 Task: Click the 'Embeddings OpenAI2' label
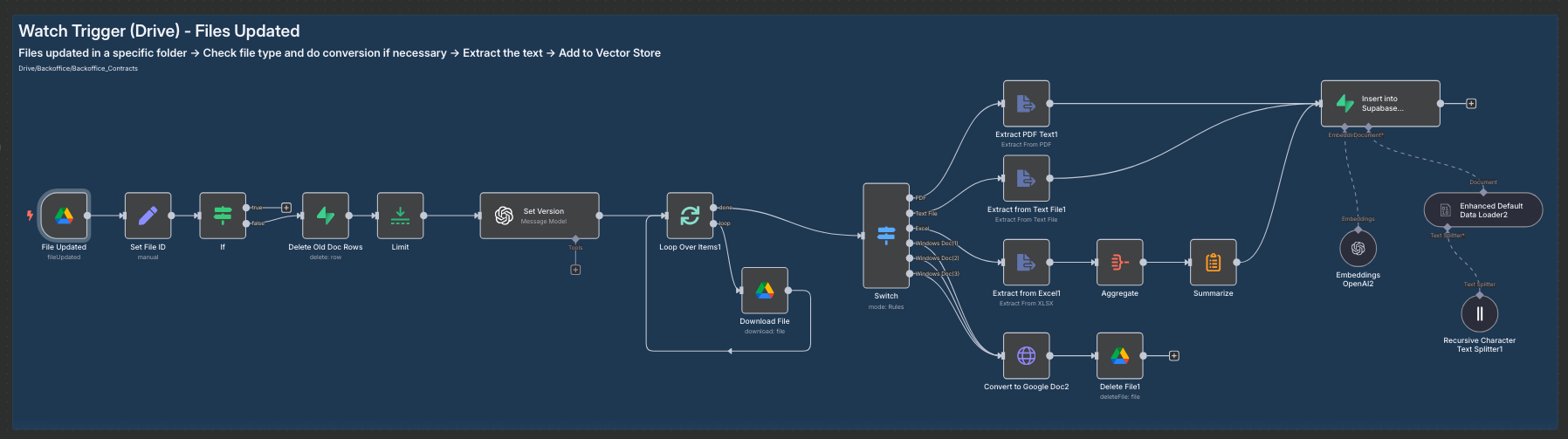click(x=1358, y=279)
